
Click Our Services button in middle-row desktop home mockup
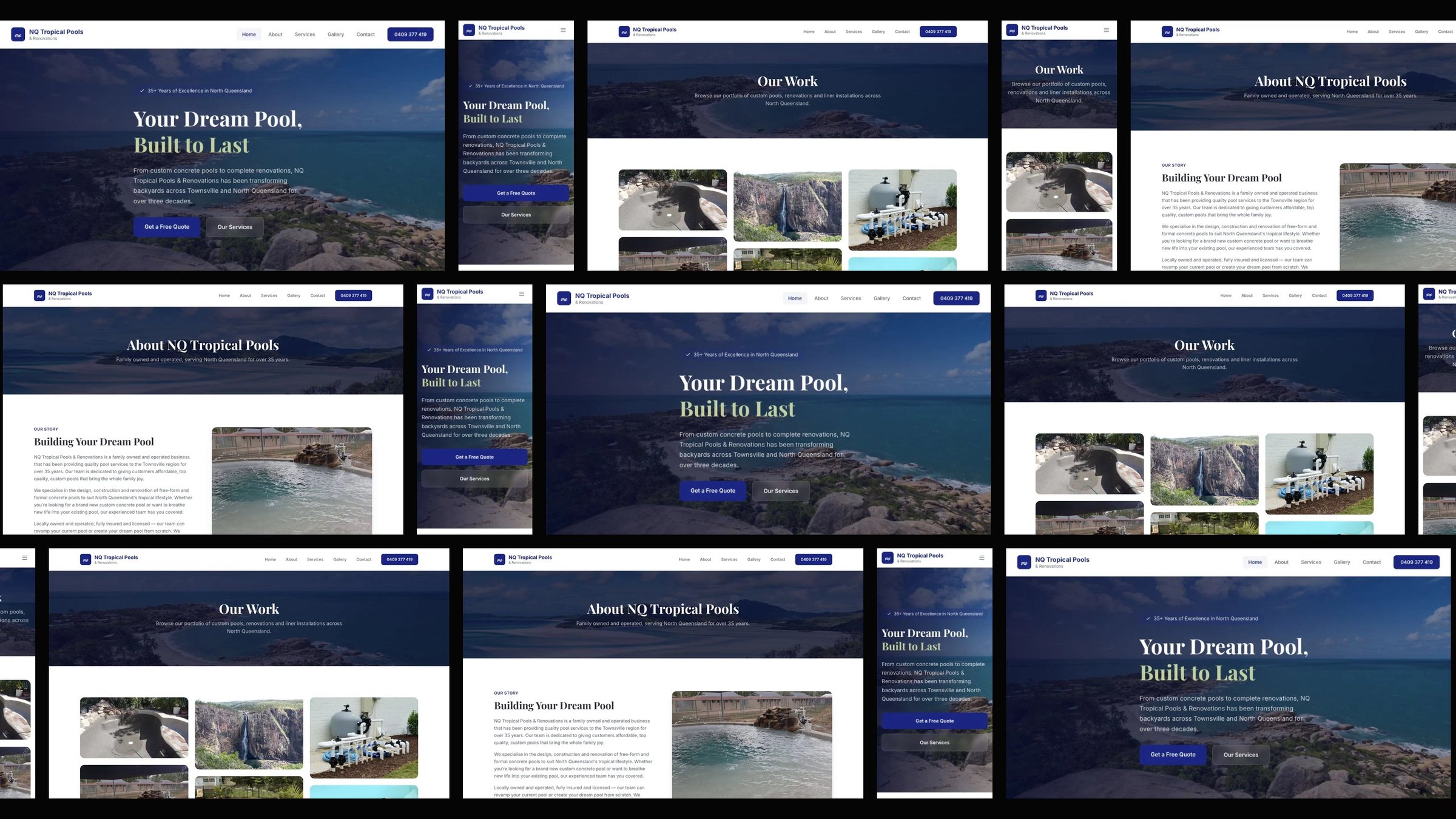781,491
